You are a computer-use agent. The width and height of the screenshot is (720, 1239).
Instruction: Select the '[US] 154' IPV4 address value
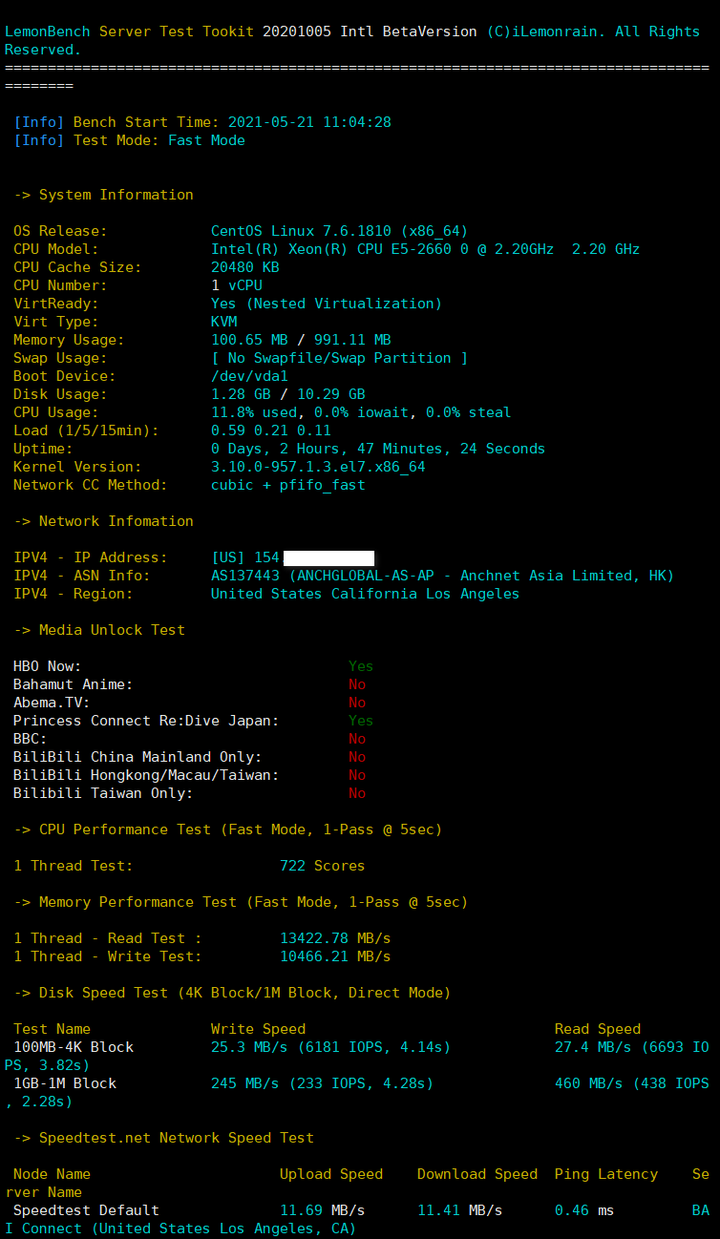pyautogui.click(x=245, y=557)
